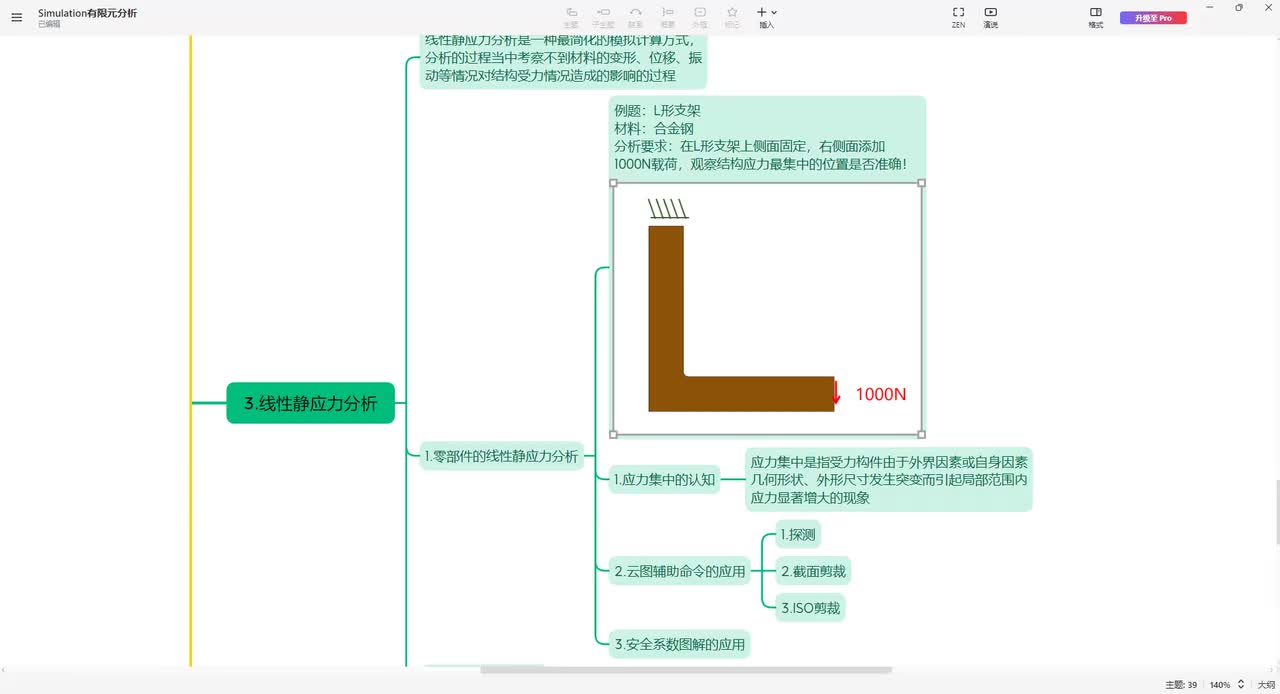
Task: Click the 1000N load label in the image
Action: click(x=881, y=395)
